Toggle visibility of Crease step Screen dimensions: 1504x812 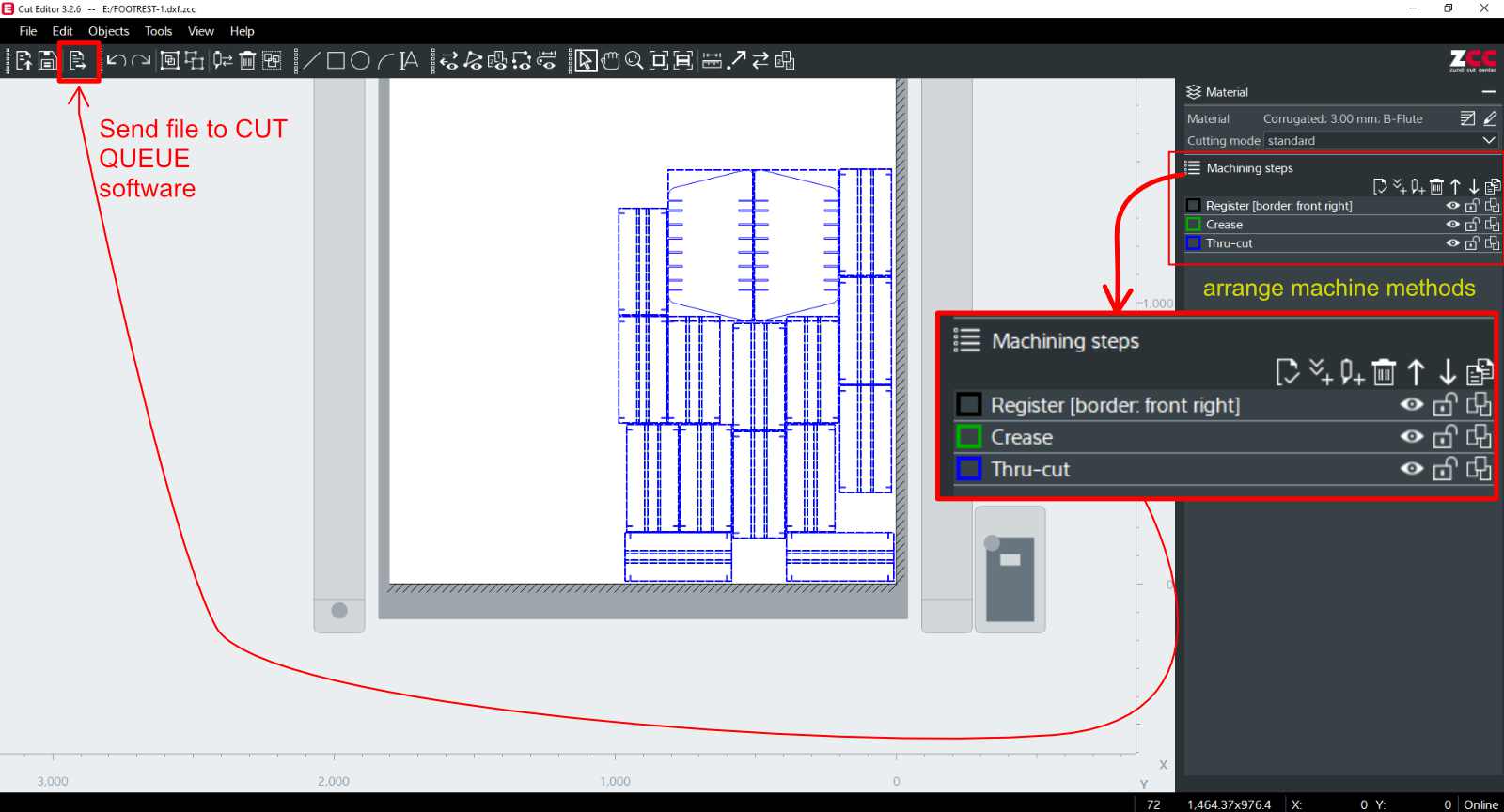tap(1452, 225)
